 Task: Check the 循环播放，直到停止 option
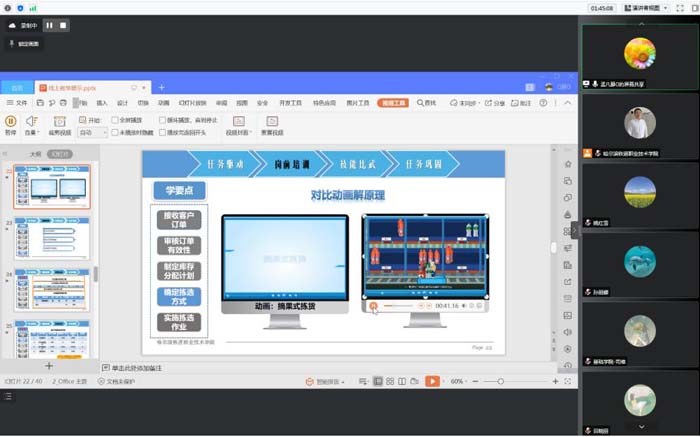(x=160, y=120)
